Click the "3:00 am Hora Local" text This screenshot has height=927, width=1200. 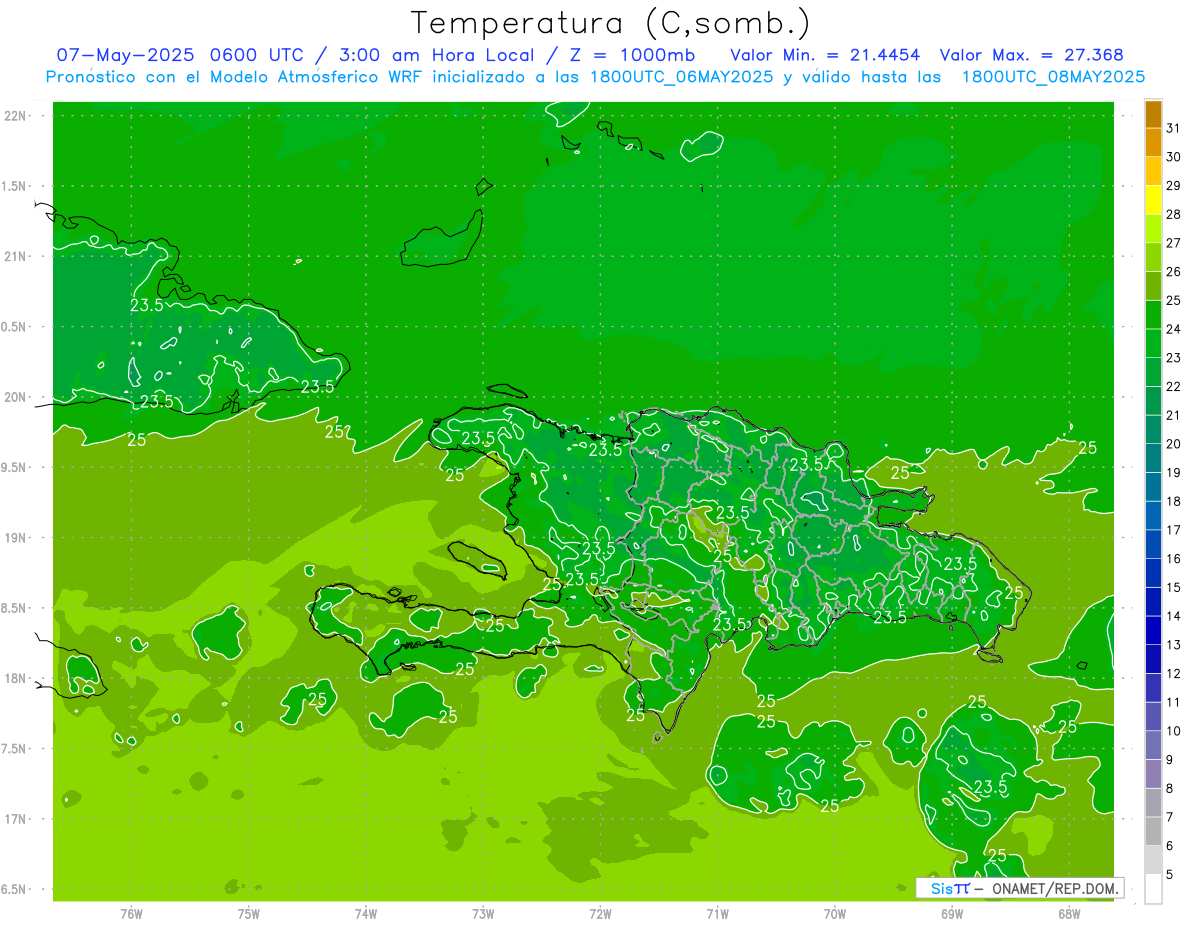436,55
